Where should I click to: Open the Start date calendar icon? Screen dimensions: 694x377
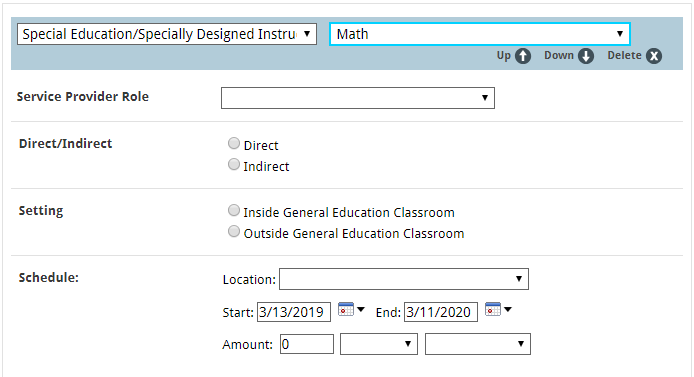pyautogui.click(x=346, y=309)
